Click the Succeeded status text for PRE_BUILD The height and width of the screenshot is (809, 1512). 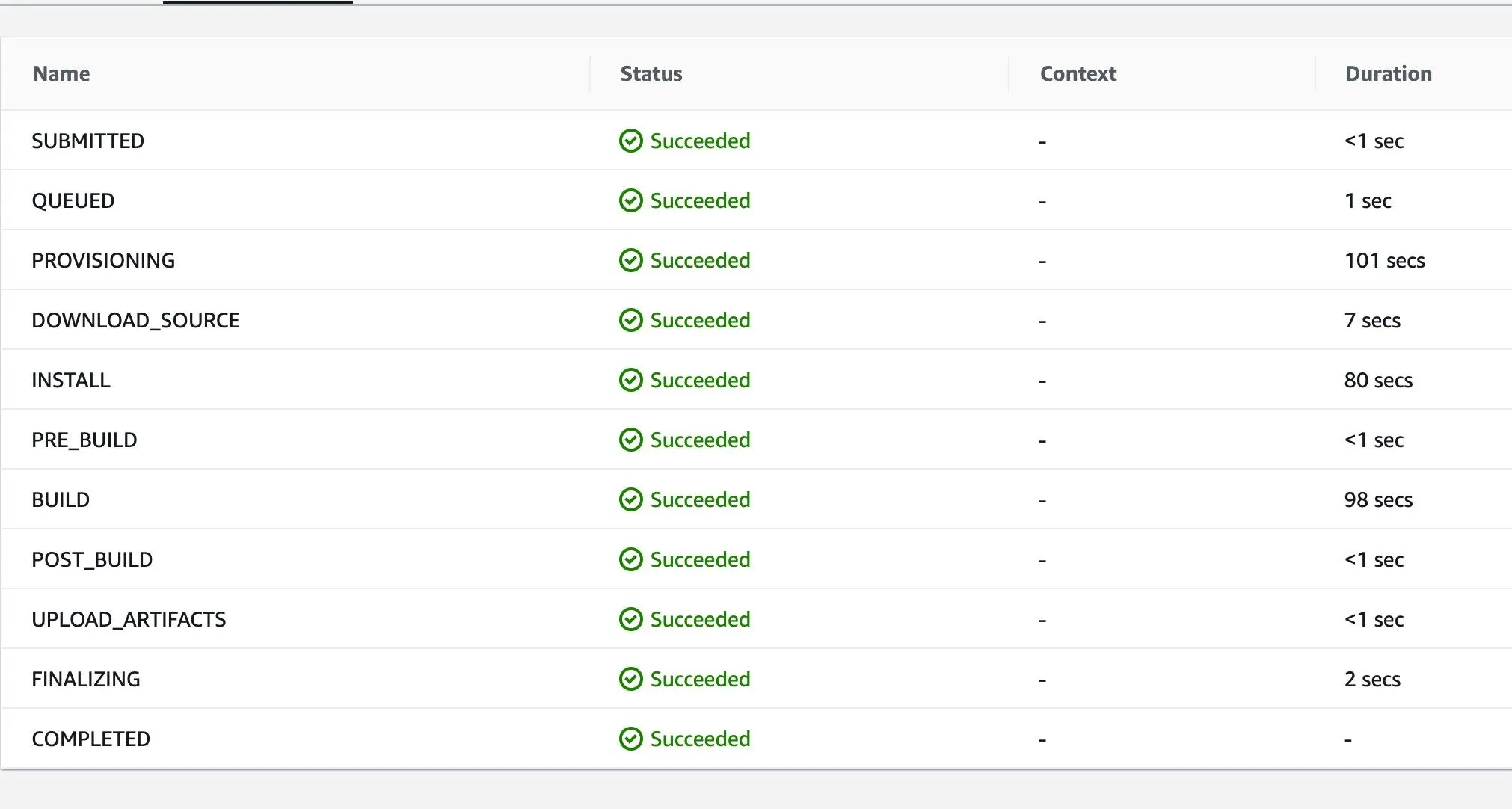click(x=700, y=440)
